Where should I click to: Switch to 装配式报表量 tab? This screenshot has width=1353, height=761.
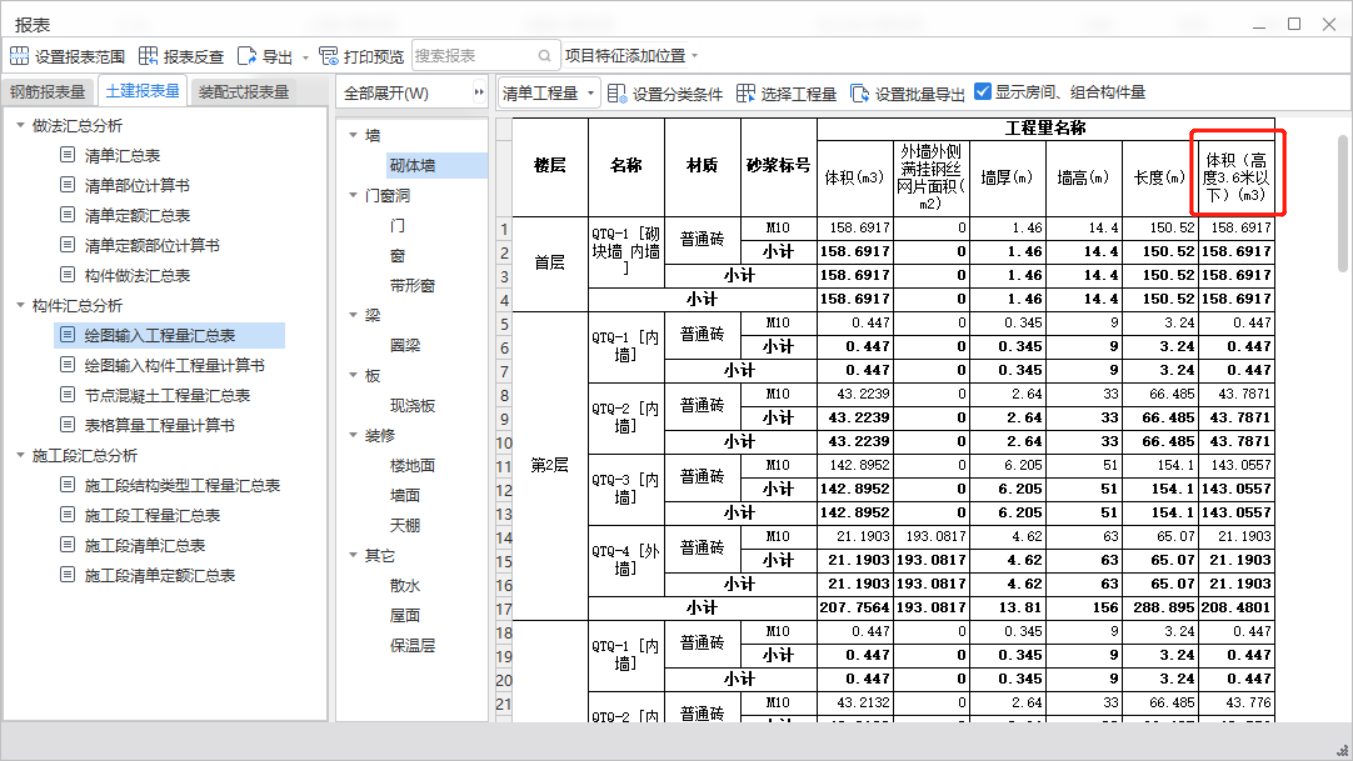[243, 92]
